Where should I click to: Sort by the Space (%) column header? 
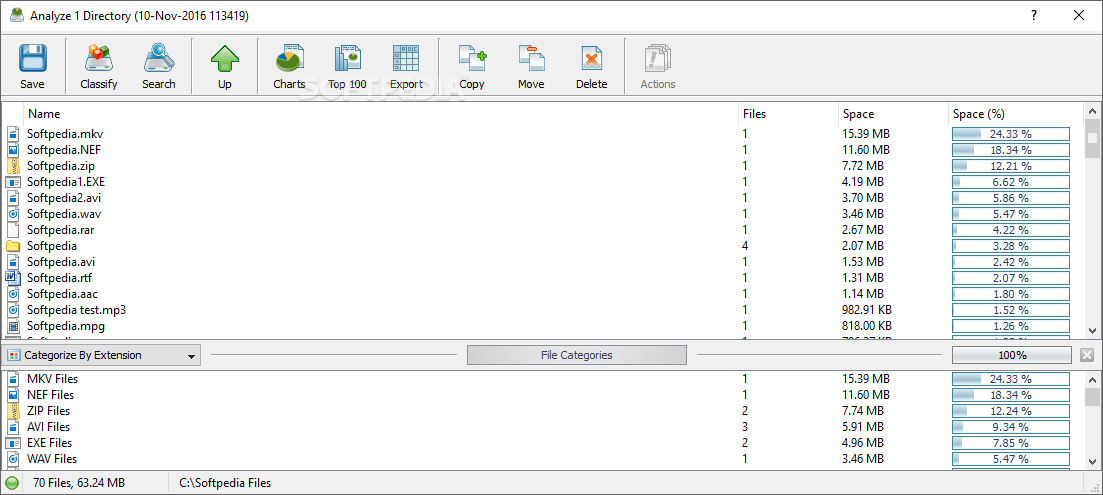pos(1016,113)
